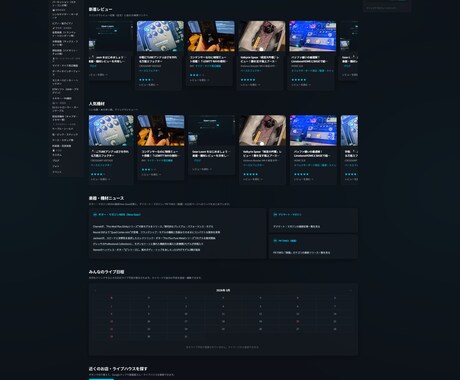The image size is (460, 380).
Task: Open blue knob pedal photo in 新着レビュー
Action: tap(160, 36)
